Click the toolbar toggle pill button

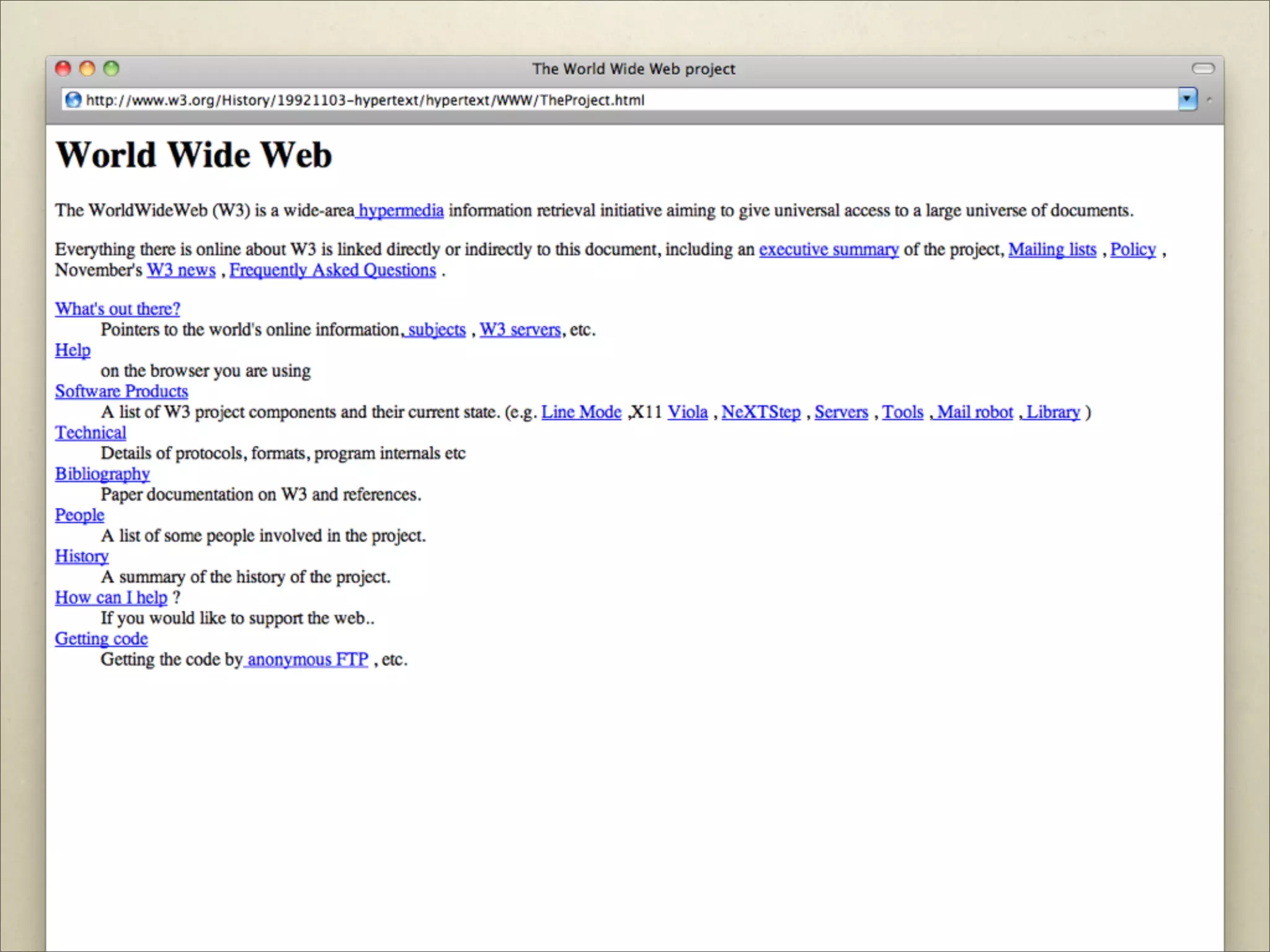pos(1203,68)
